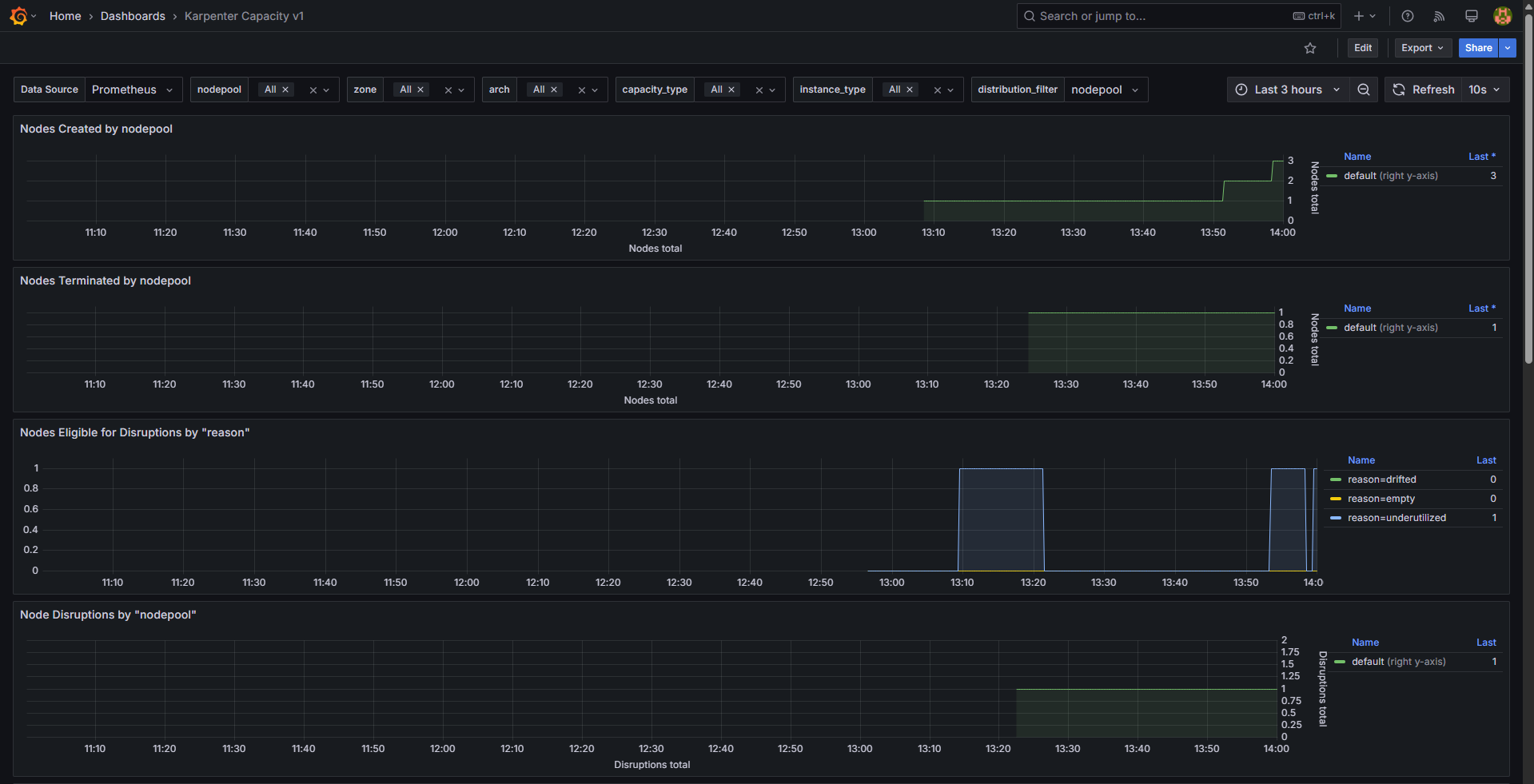Open the Dashboards breadcrumb link

click(133, 16)
